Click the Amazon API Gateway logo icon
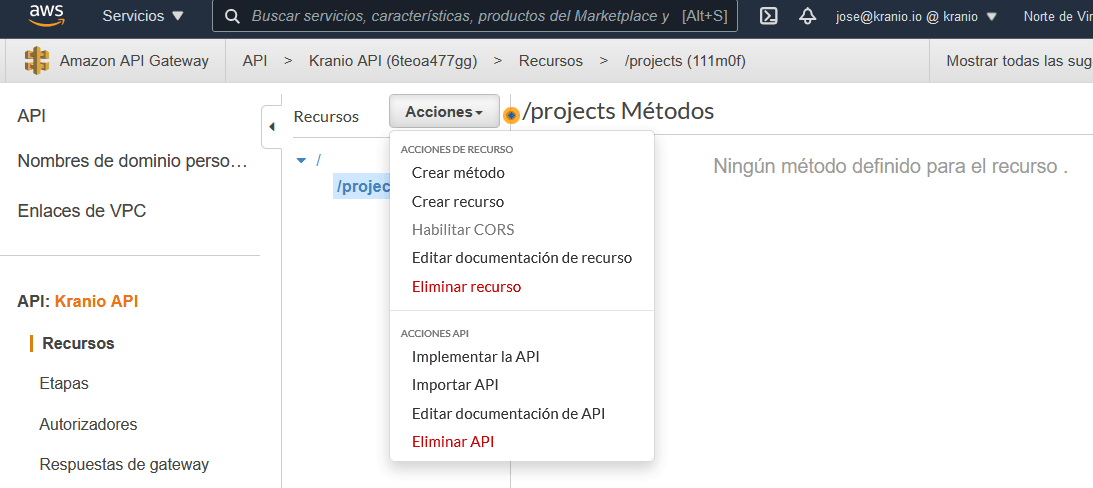This screenshot has height=488, width=1093. click(x=37, y=61)
